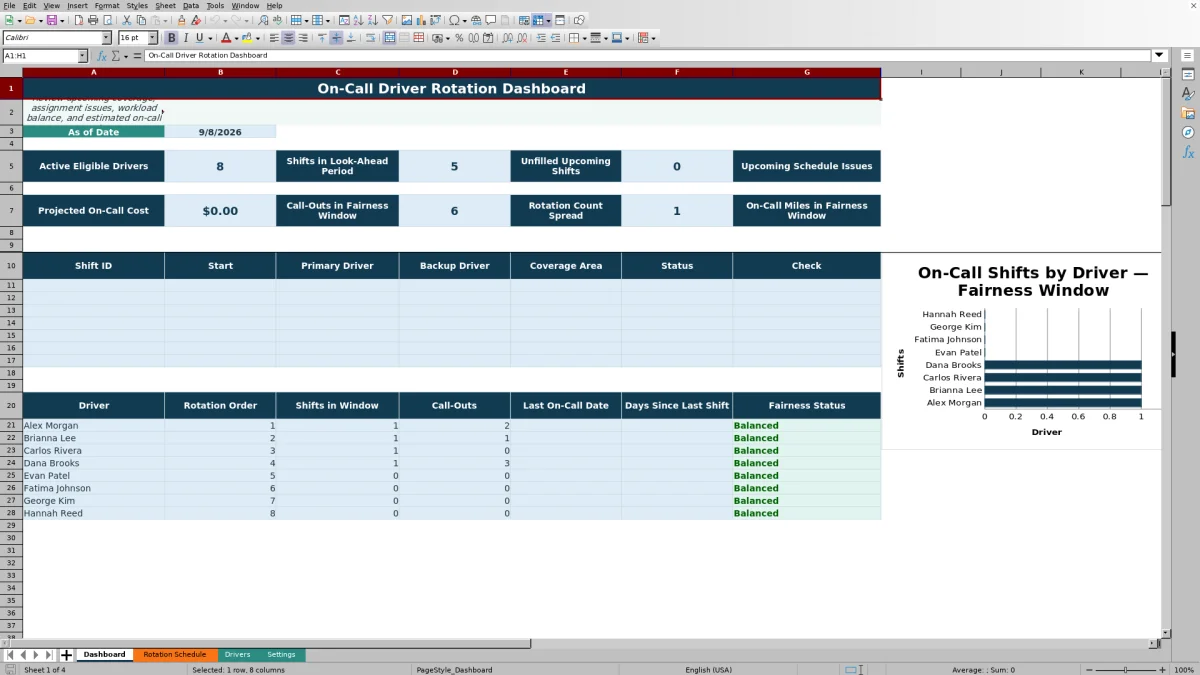Expand the formula bar arrow

coord(1160,56)
